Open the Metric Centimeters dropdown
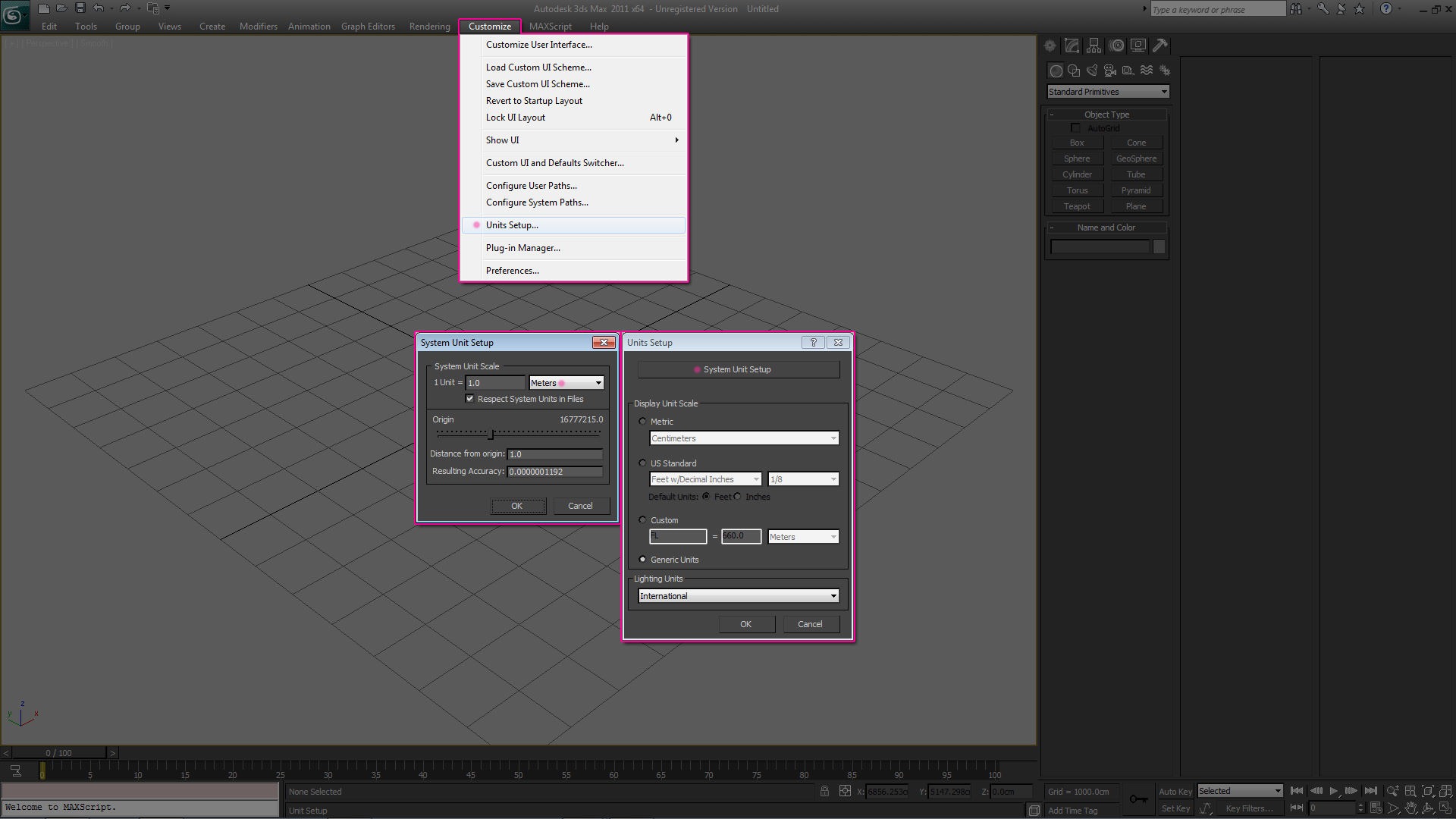This screenshot has width=1456, height=819. tap(744, 438)
